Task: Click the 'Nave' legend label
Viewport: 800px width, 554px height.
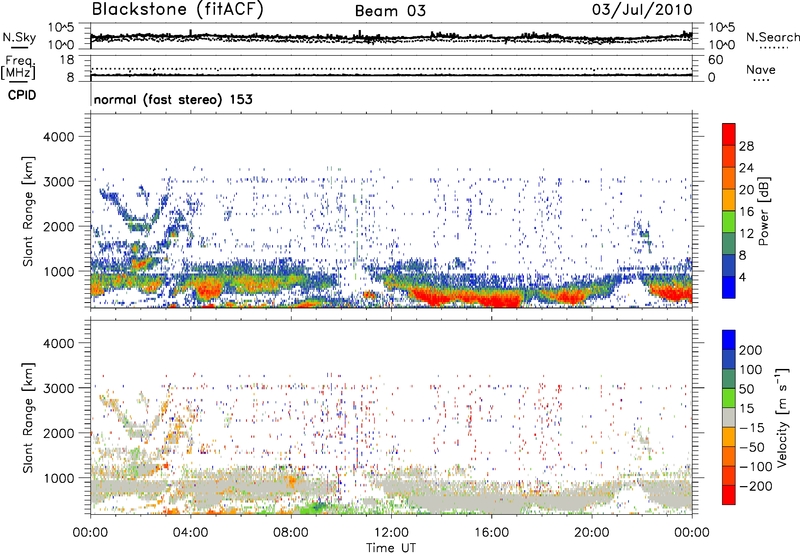Action: pos(761,70)
